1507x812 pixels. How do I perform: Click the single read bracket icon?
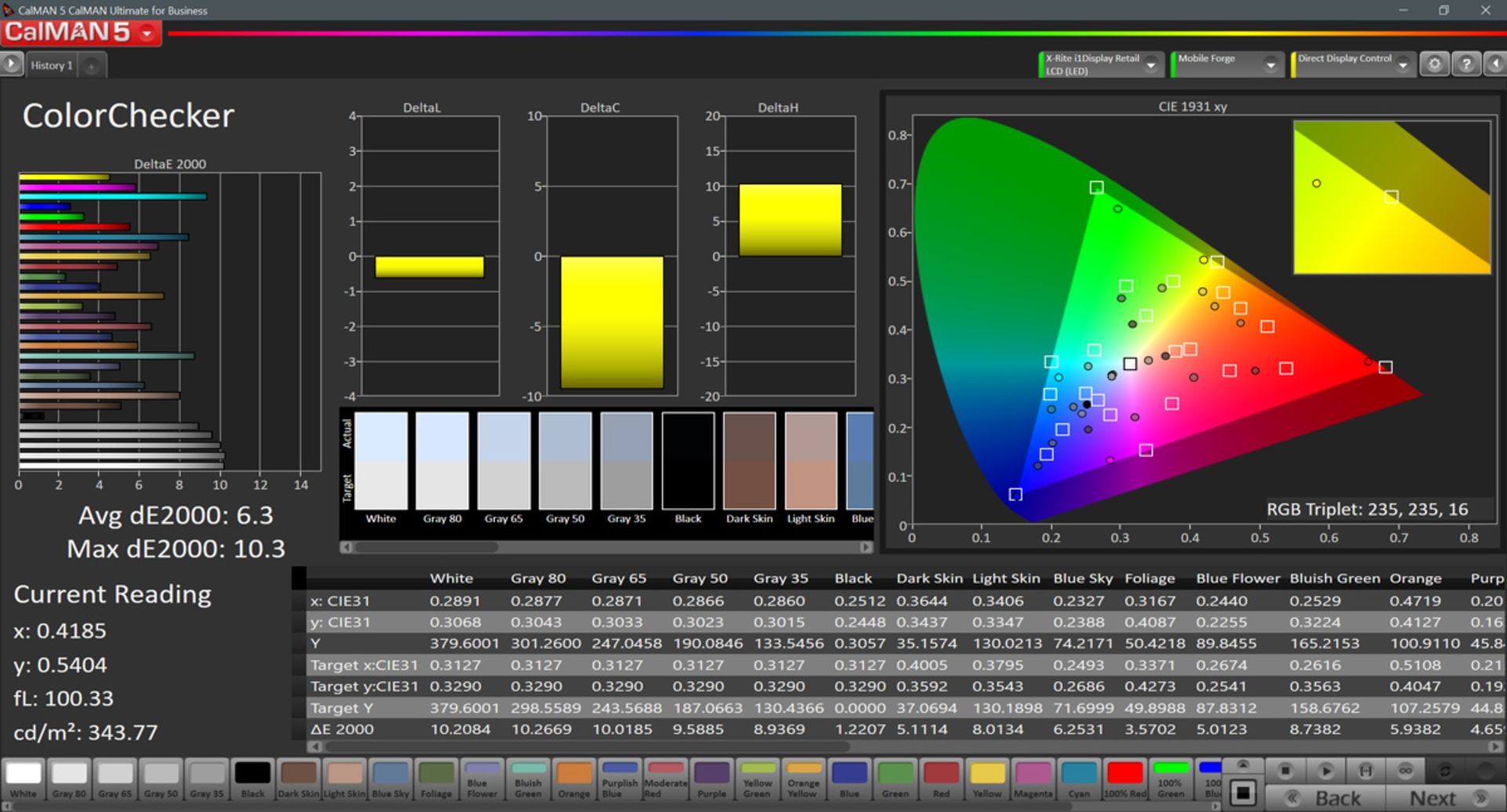(x=1366, y=770)
